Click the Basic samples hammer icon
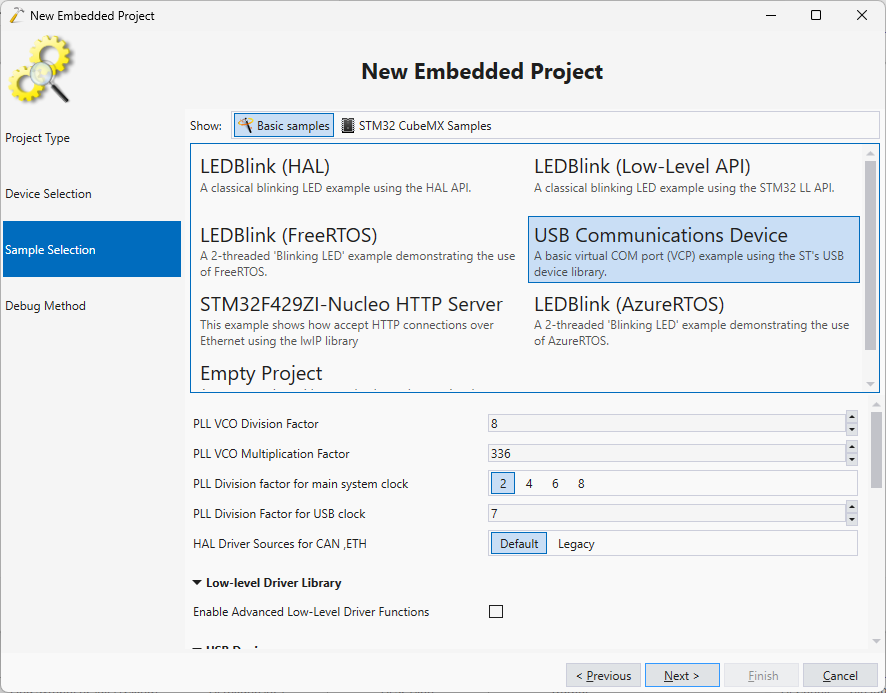The height and width of the screenshot is (693, 886). point(246,126)
